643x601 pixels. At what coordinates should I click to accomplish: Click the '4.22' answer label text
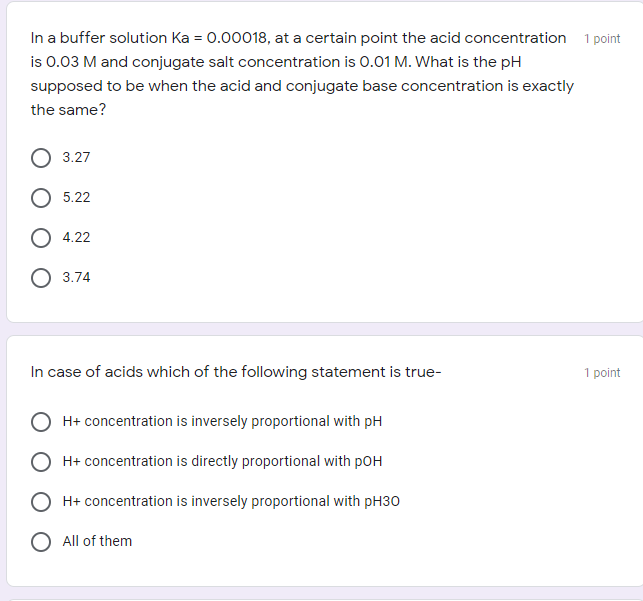coord(76,237)
